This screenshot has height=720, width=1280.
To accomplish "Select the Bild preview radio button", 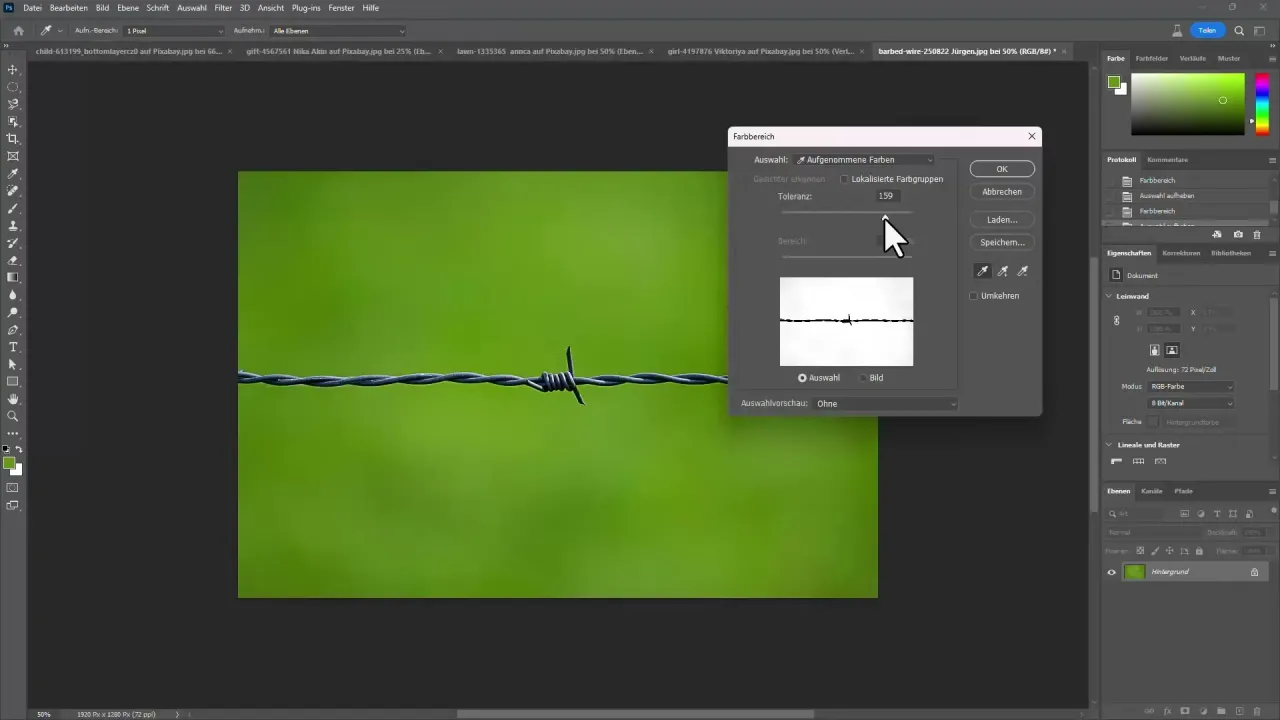I will (864, 377).
